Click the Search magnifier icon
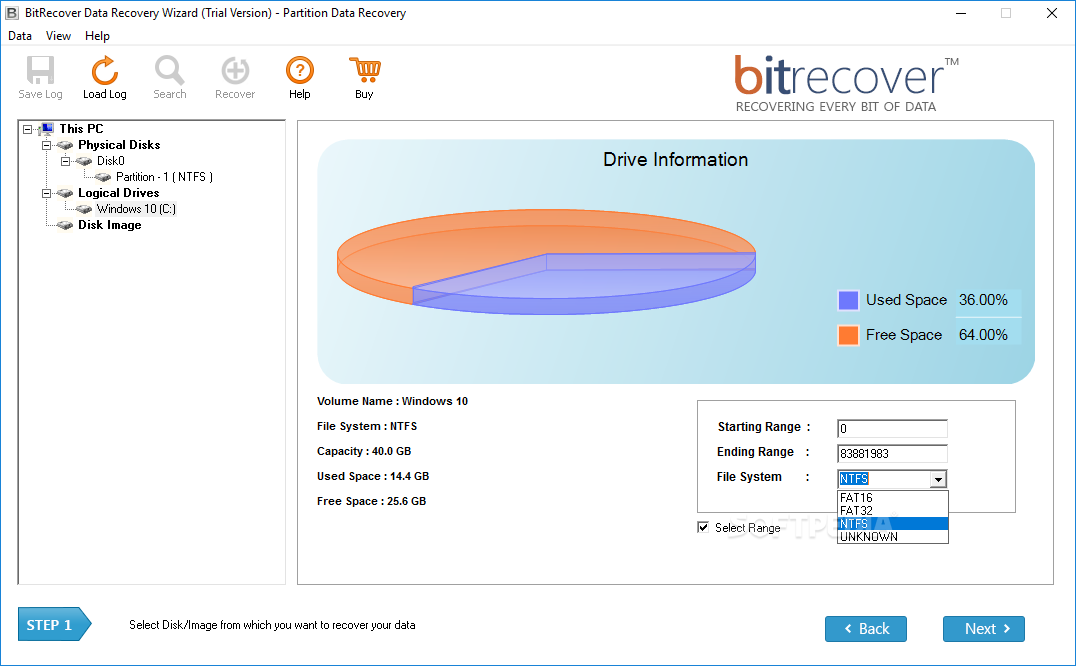The height and width of the screenshot is (666, 1076). (169, 70)
